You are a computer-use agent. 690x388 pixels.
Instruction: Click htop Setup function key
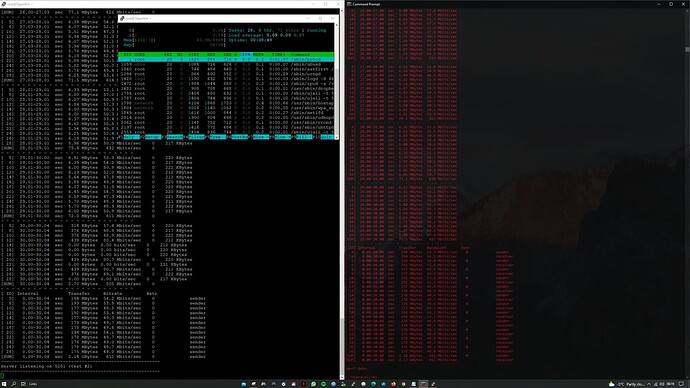[x=153, y=137]
